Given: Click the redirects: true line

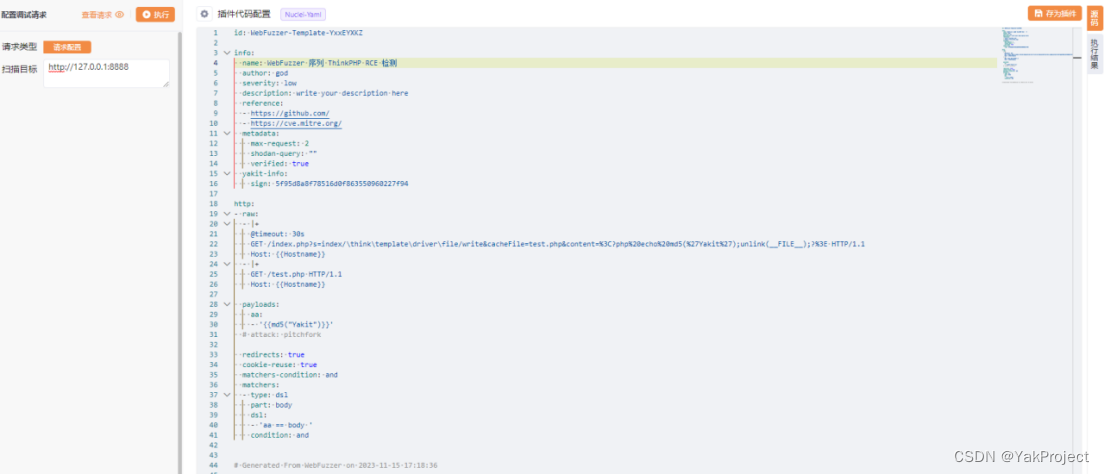Looking at the screenshot, I should tap(273, 355).
